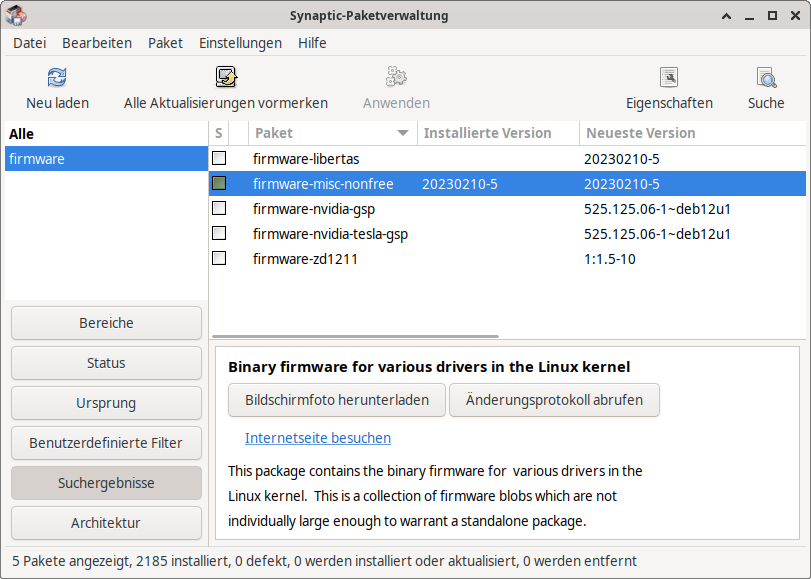811x579 pixels.
Task: Select the firmware-nvidia-tesla-gsp package row
Action: tap(330, 234)
